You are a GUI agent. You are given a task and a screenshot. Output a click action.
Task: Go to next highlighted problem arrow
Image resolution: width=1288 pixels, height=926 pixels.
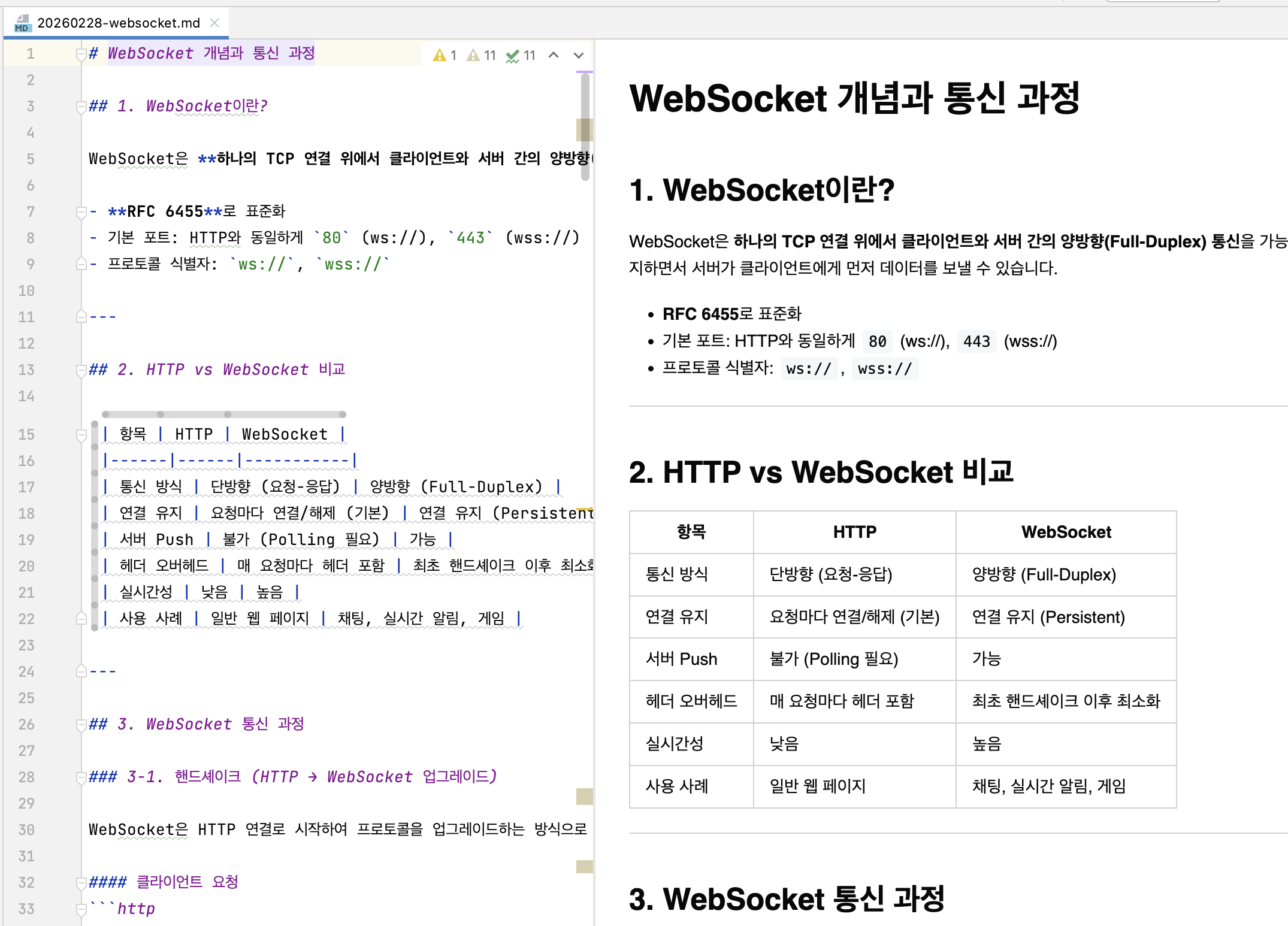pos(578,56)
